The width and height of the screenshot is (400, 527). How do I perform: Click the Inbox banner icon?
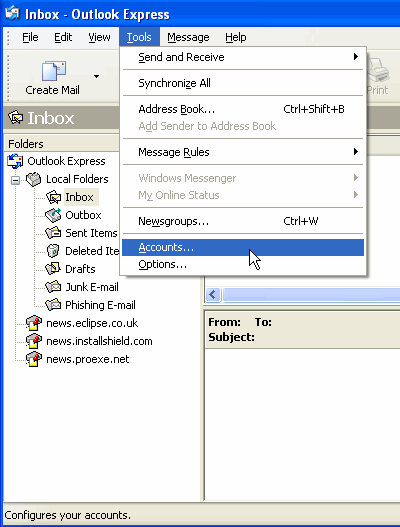click(15, 118)
